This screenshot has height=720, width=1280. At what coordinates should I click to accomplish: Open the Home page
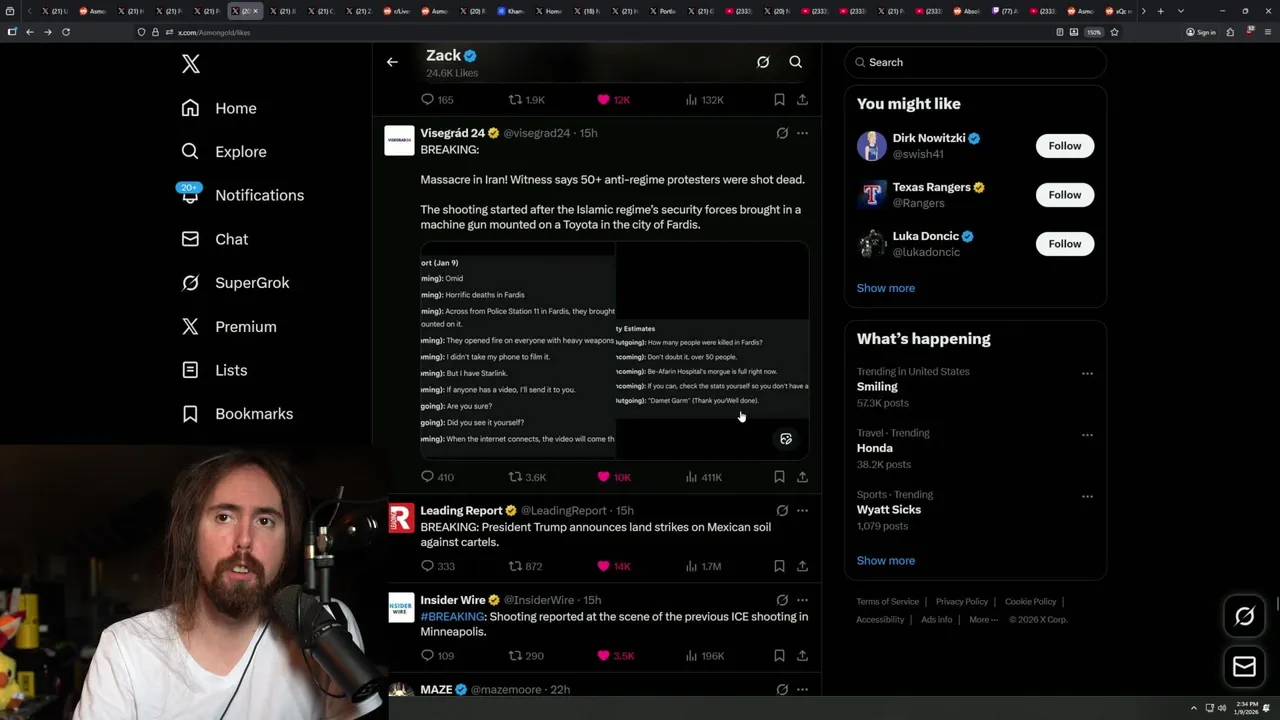[219, 108]
